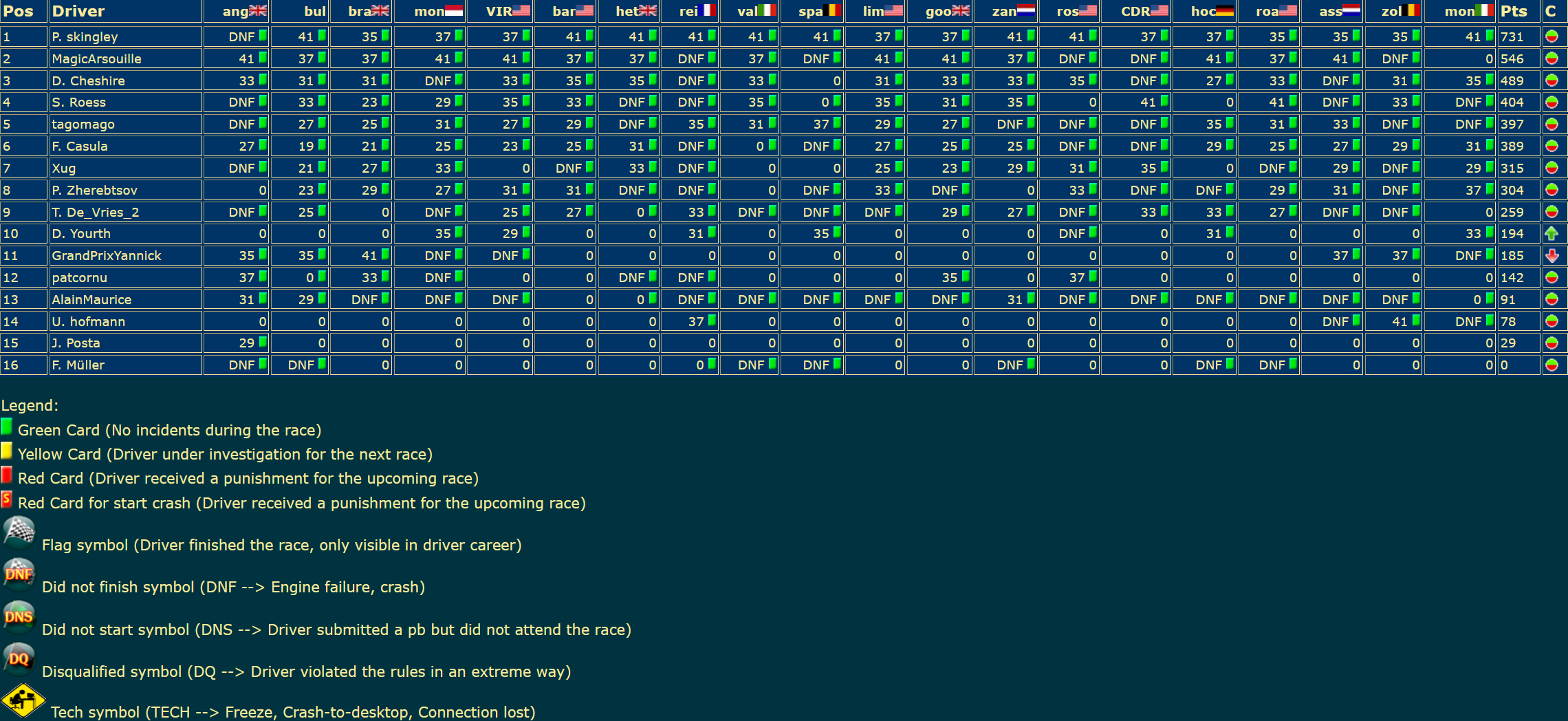Open driver MagicArsouille's profile
This screenshot has width=1568, height=721.
96,59
